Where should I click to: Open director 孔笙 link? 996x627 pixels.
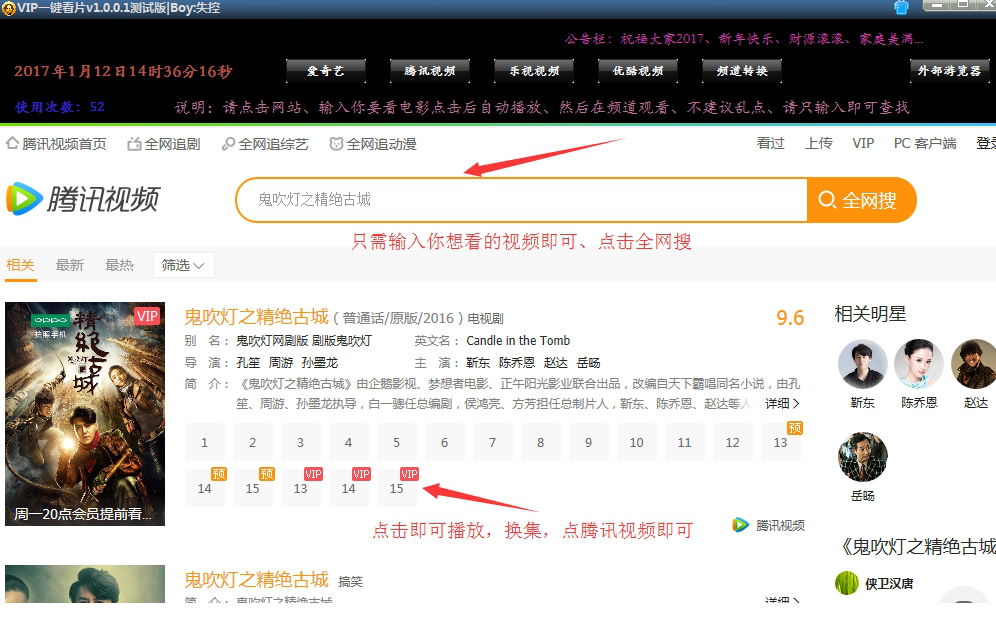pos(248,363)
